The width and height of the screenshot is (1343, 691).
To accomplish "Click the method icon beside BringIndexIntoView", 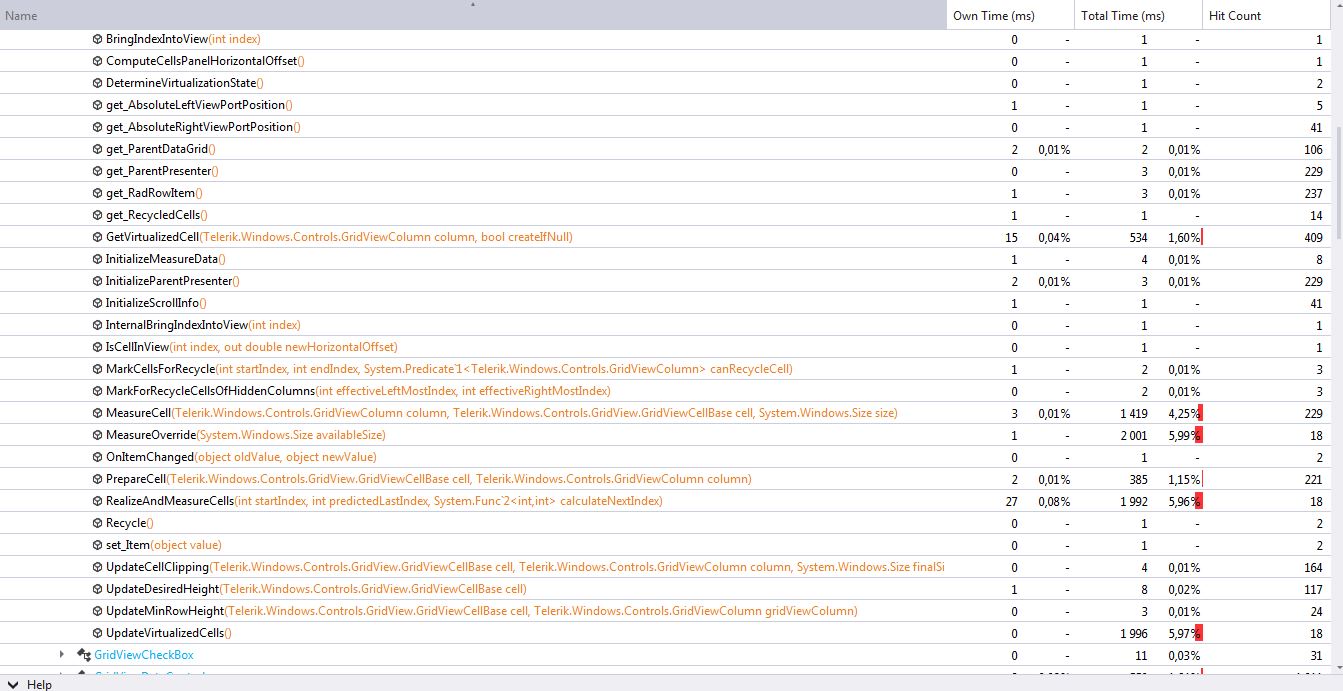I will click(x=97, y=39).
